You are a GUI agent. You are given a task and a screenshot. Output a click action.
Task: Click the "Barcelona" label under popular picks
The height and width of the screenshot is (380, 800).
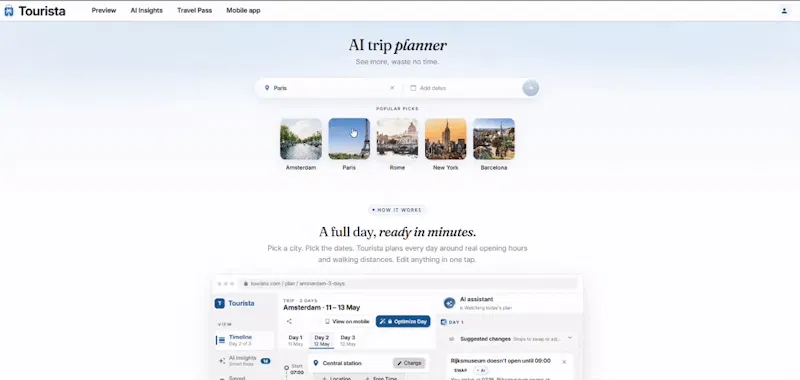[x=494, y=168]
